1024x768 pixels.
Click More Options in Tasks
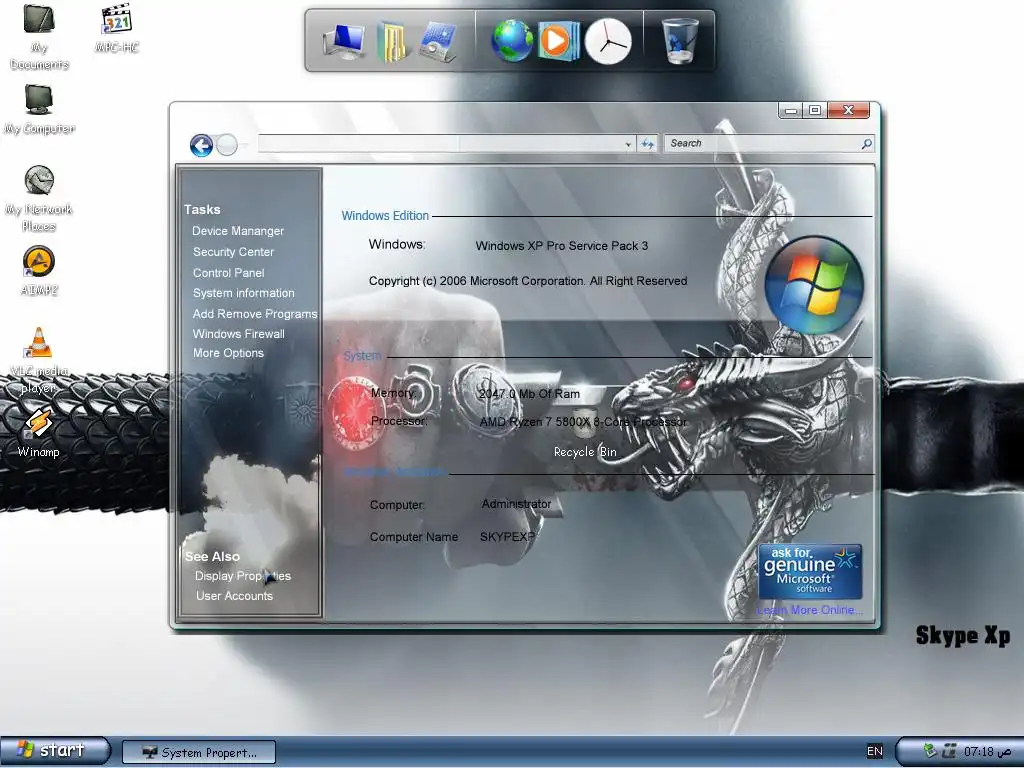pos(228,353)
